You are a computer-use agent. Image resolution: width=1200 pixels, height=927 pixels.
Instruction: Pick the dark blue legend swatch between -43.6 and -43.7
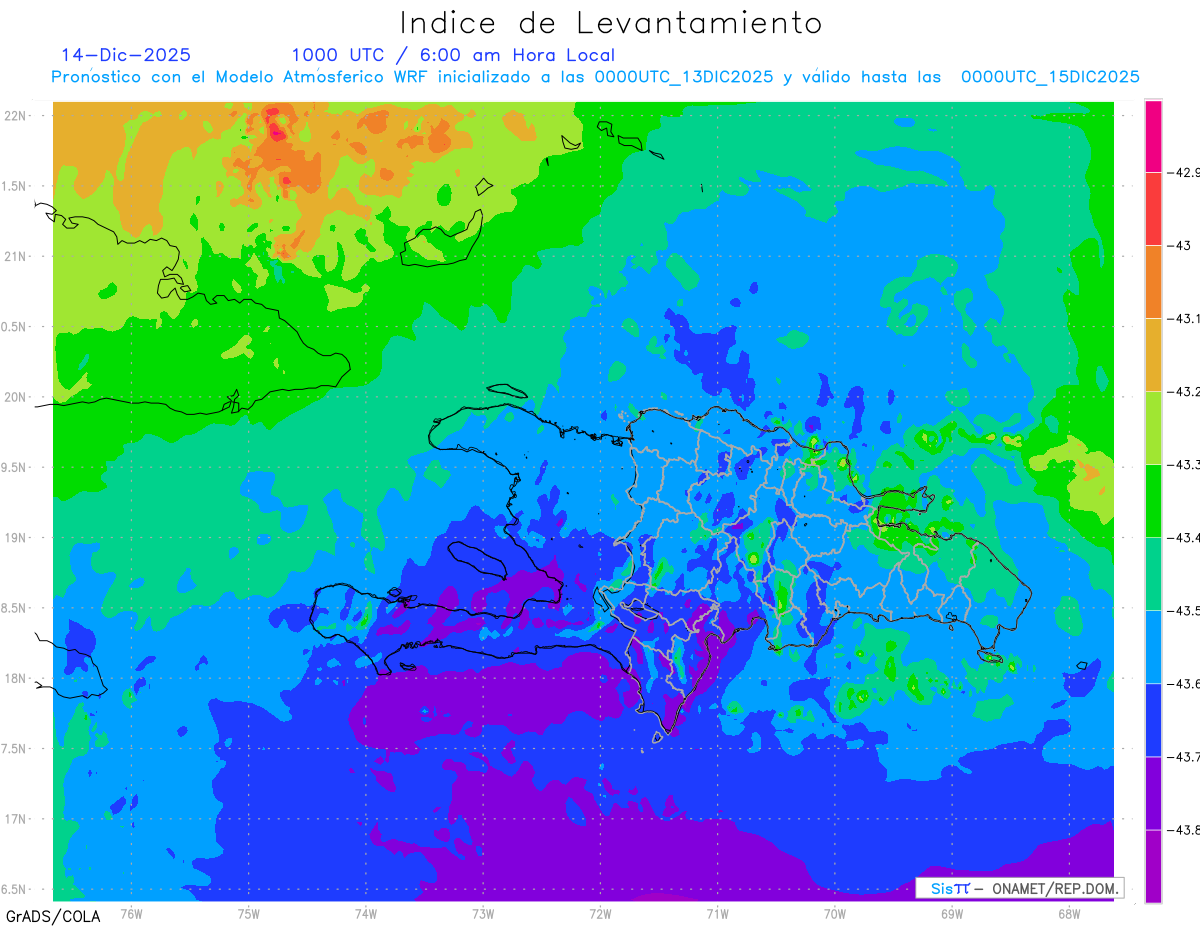[1153, 719]
